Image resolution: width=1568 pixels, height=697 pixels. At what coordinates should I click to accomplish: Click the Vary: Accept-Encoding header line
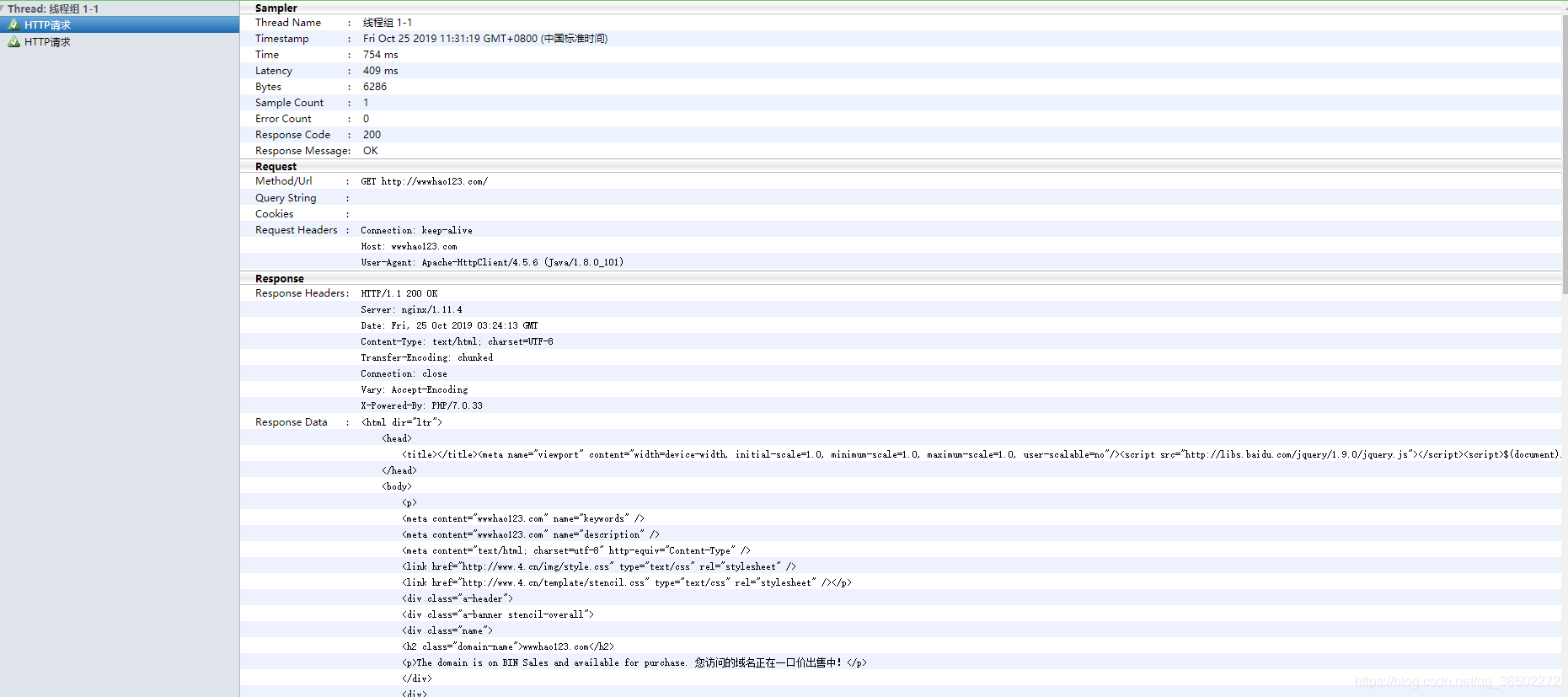tap(415, 389)
